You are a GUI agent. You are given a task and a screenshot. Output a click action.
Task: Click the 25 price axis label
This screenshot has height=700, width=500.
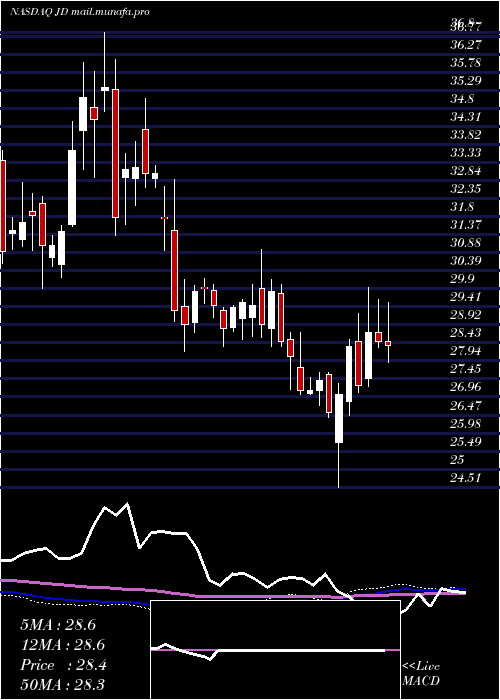coord(458,459)
